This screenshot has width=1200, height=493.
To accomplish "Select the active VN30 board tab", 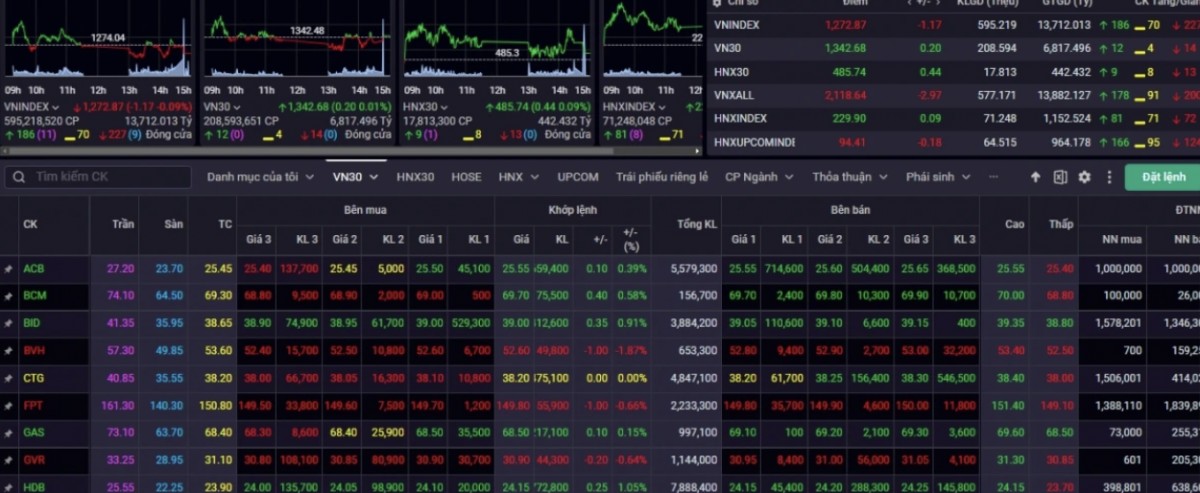I will (x=355, y=177).
